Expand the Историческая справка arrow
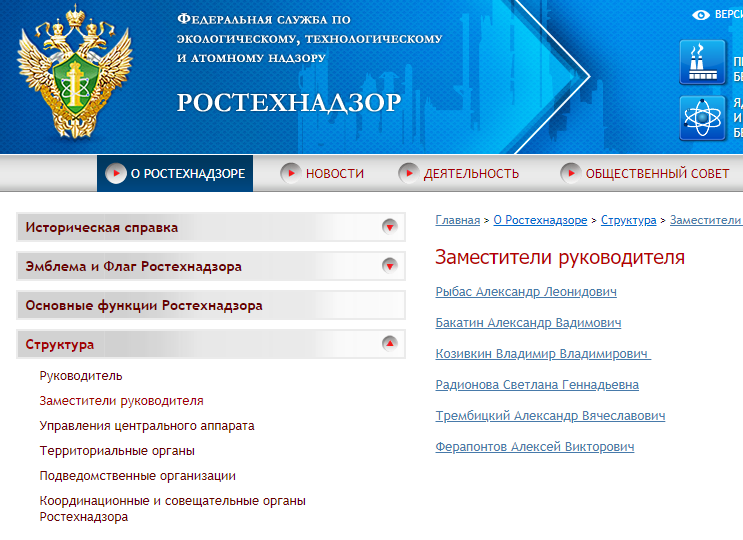 coord(390,227)
